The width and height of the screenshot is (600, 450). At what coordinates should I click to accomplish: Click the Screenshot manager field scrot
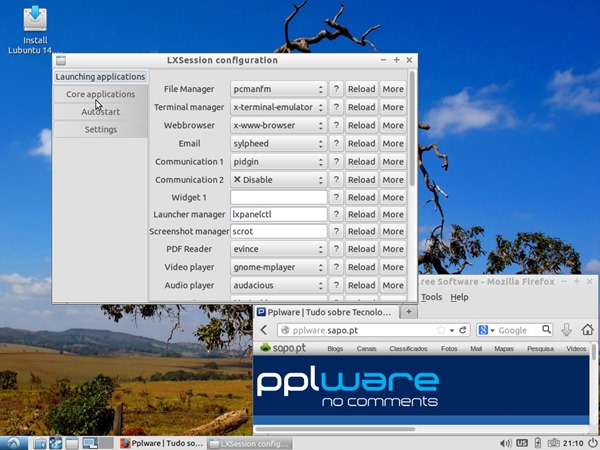pos(279,231)
